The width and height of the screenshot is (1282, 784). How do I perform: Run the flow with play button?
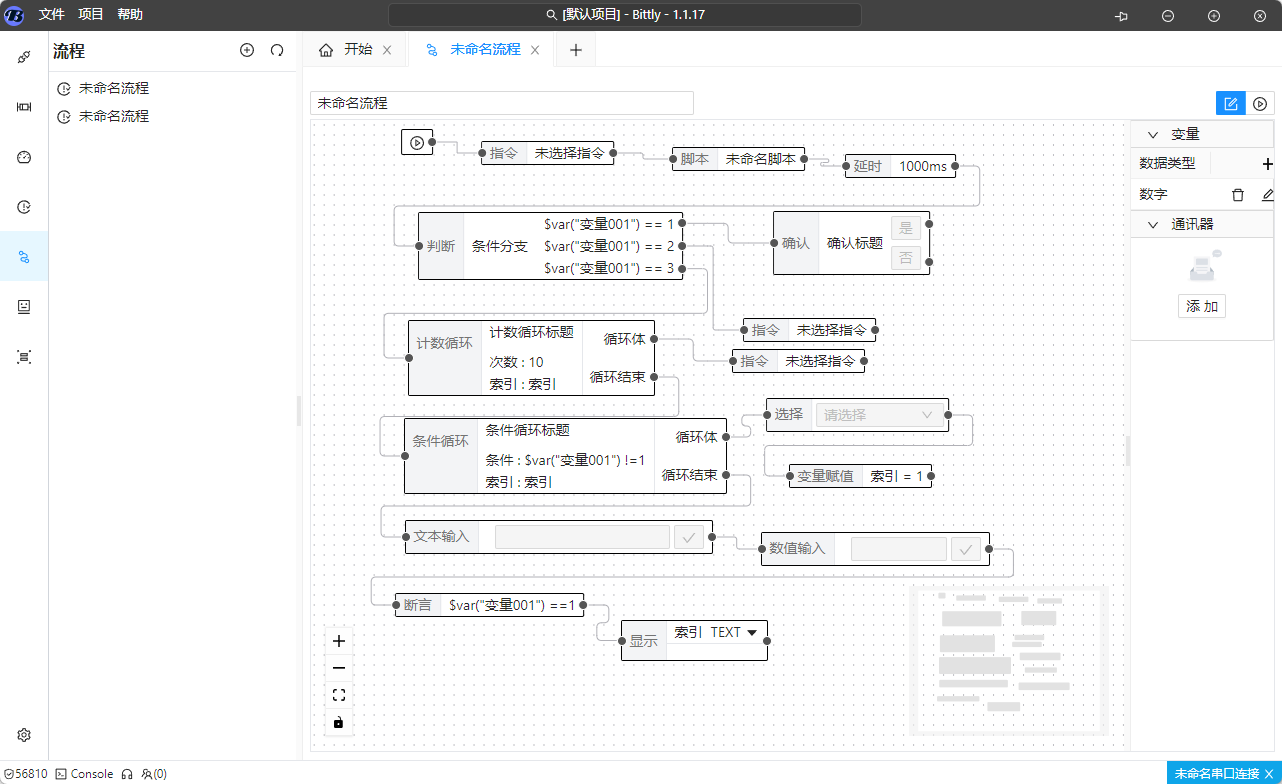click(1260, 103)
